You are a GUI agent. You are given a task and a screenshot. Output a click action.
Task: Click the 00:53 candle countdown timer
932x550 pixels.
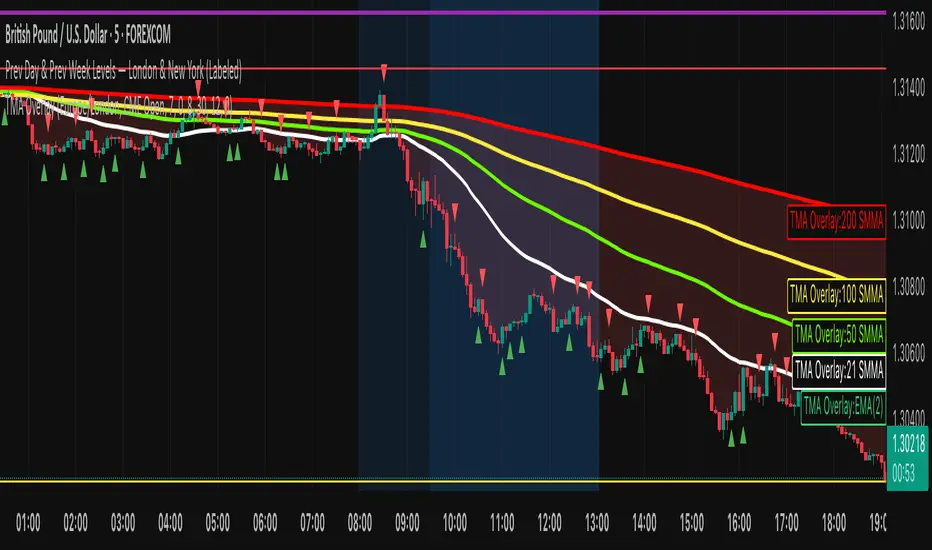coord(903,474)
